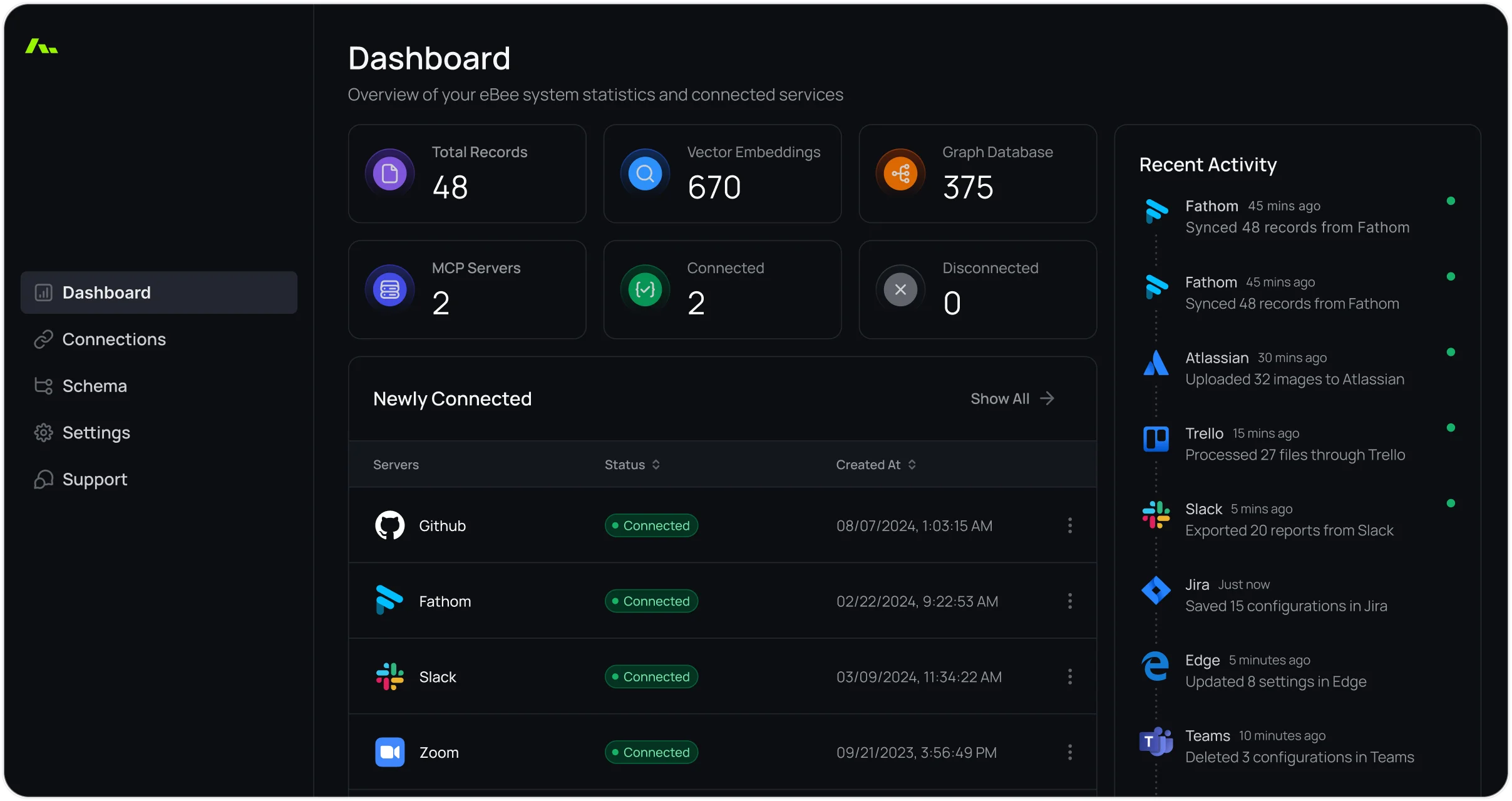Click the 09/21/2023, 3:56:49 PM timestamp
The width and height of the screenshot is (1512, 801).
point(917,752)
